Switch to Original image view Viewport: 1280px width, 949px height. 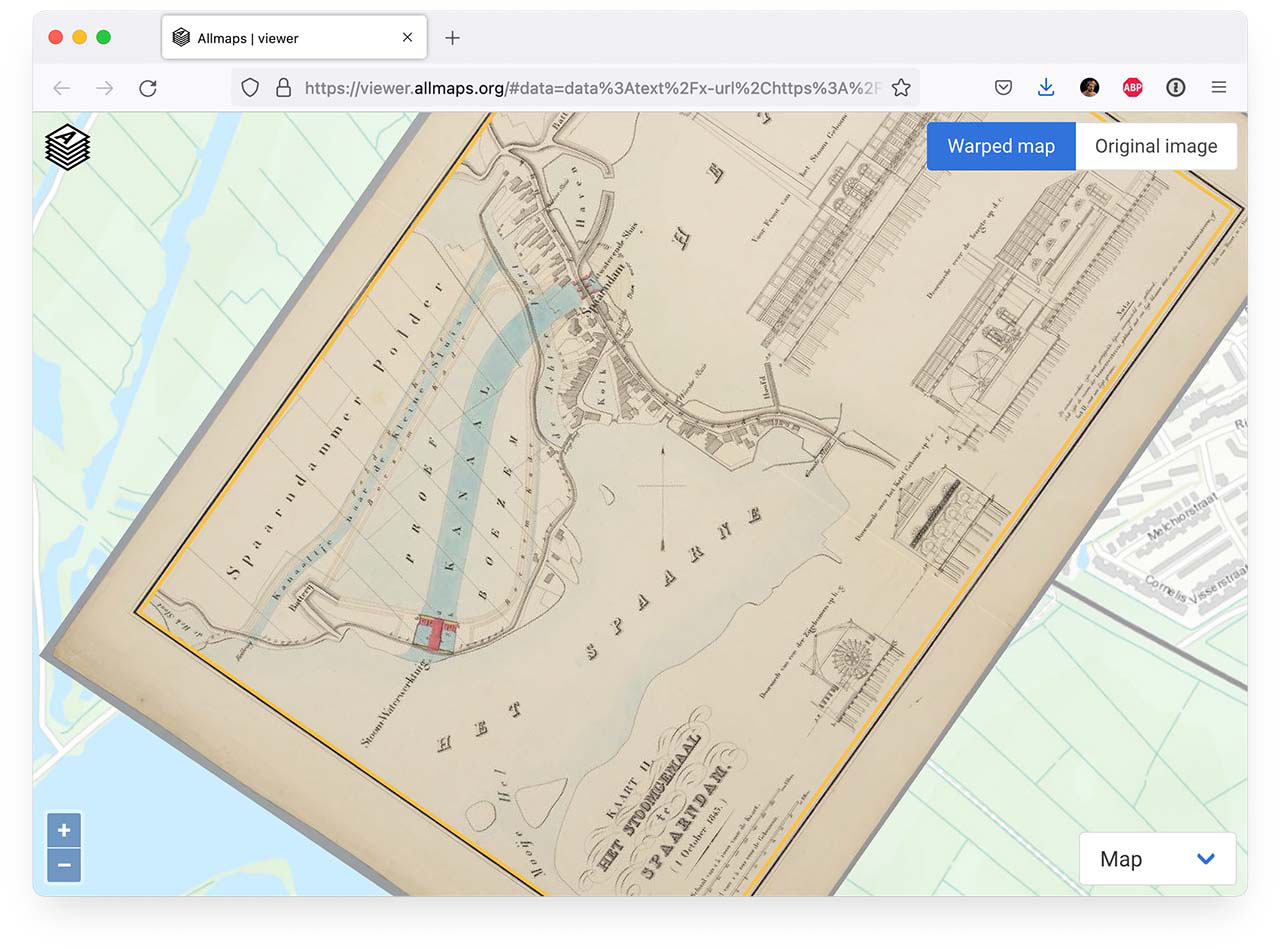[1156, 146]
